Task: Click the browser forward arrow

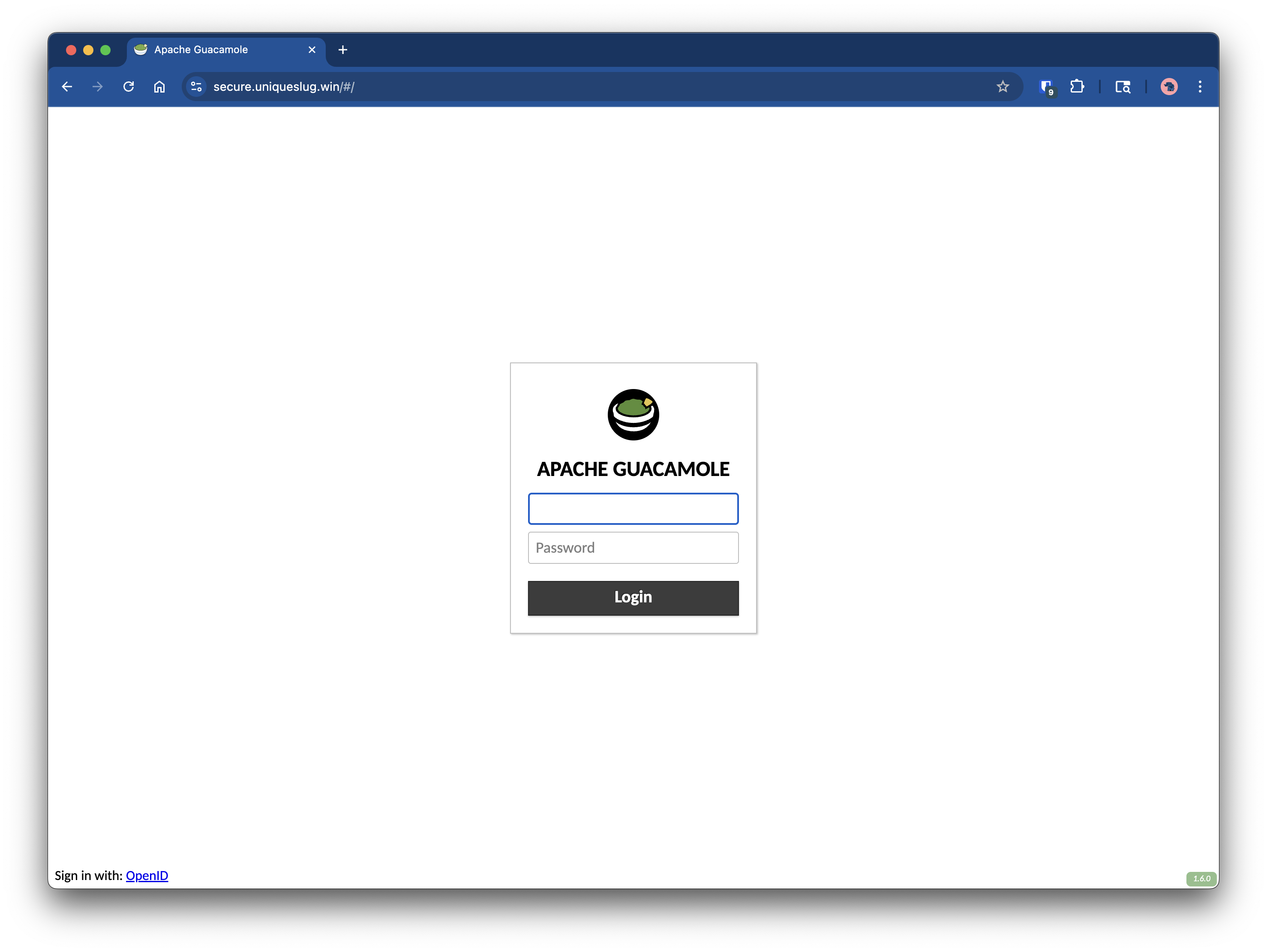Action: [98, 87]
